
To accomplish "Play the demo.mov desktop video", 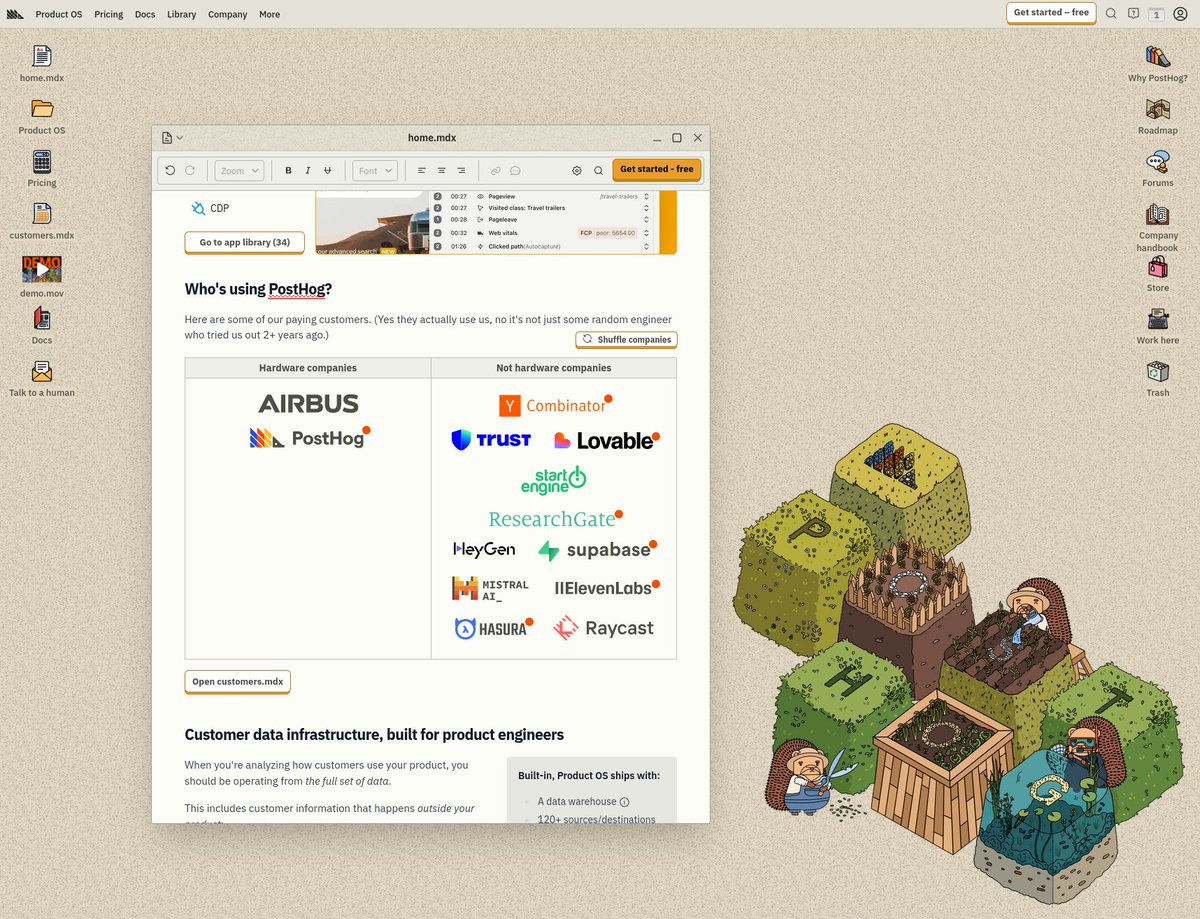I will [42, 269].
